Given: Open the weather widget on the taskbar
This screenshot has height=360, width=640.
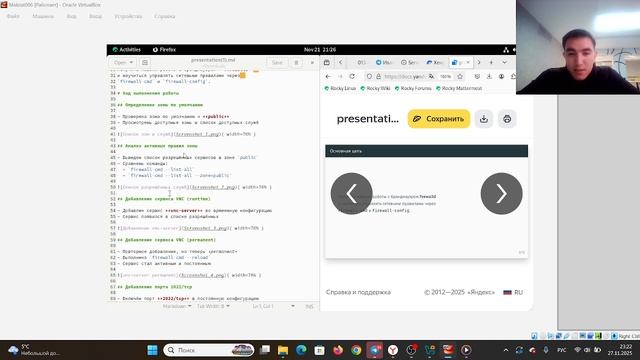Looking at the screenshot, I should 33,350.
